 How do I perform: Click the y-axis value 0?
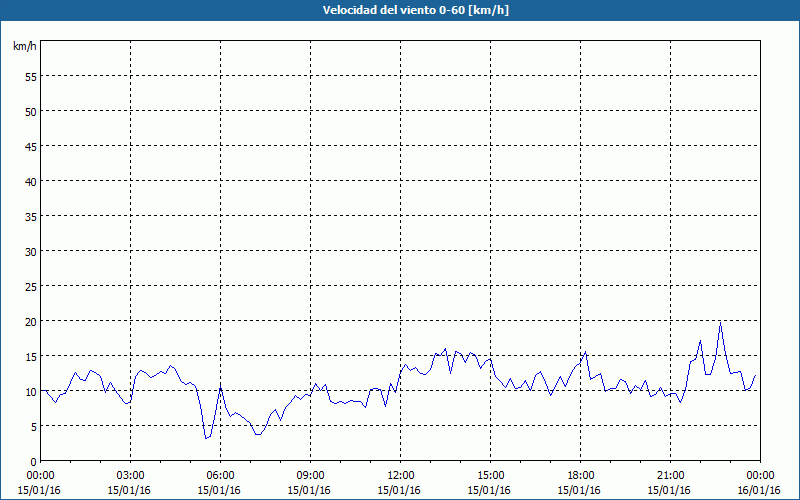click(x=34, y=462)
